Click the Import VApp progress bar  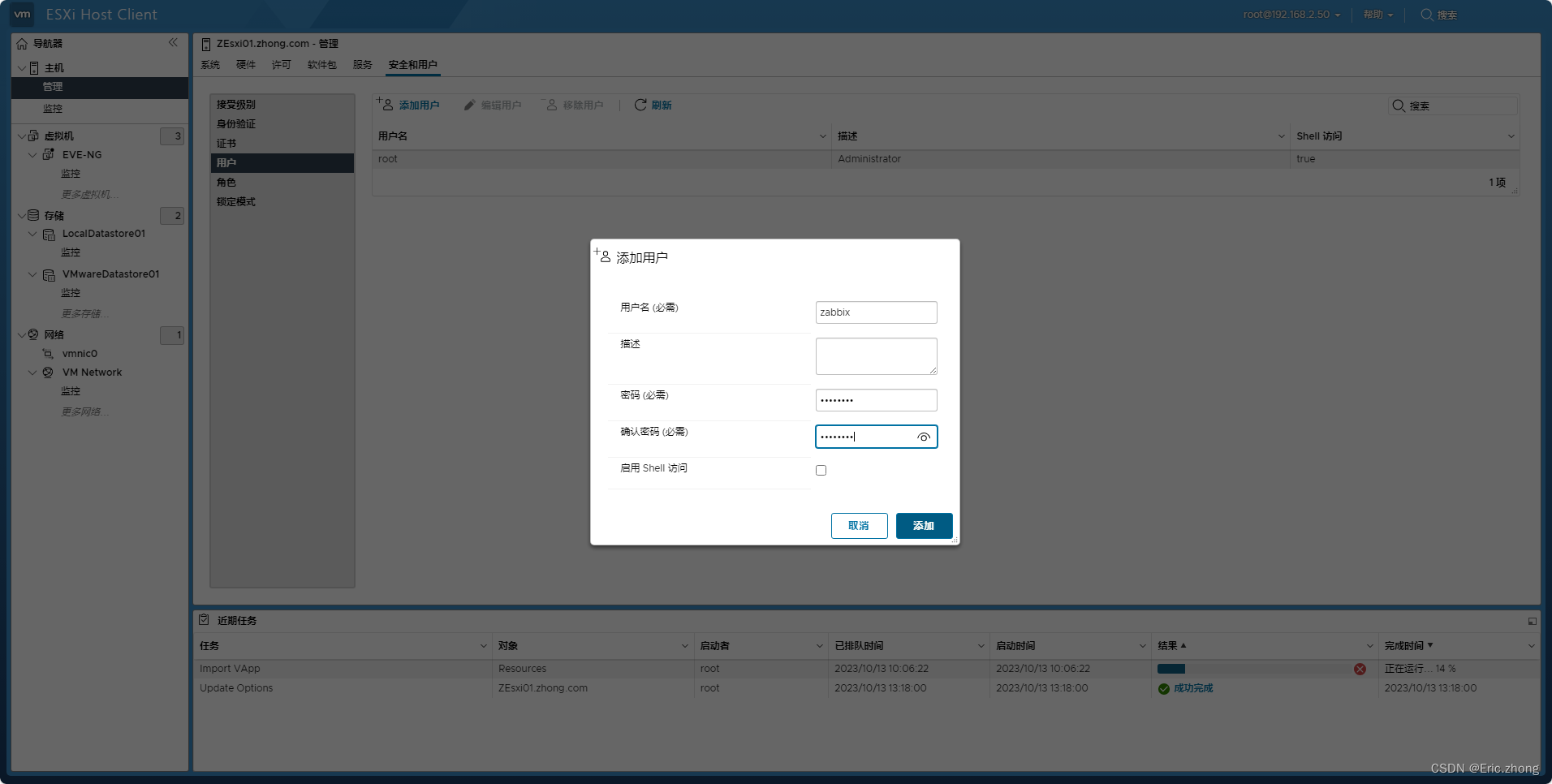1253,669
